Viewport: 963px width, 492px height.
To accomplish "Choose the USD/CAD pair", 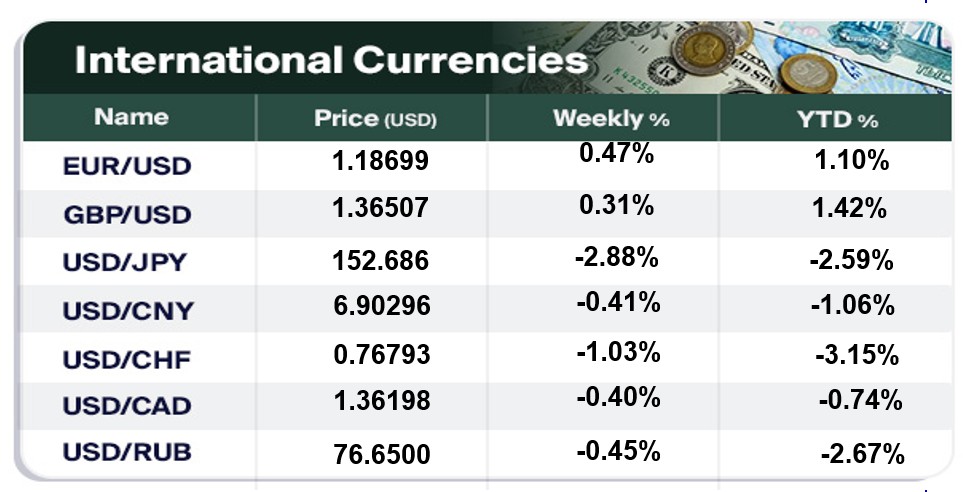I will point(127,406).
